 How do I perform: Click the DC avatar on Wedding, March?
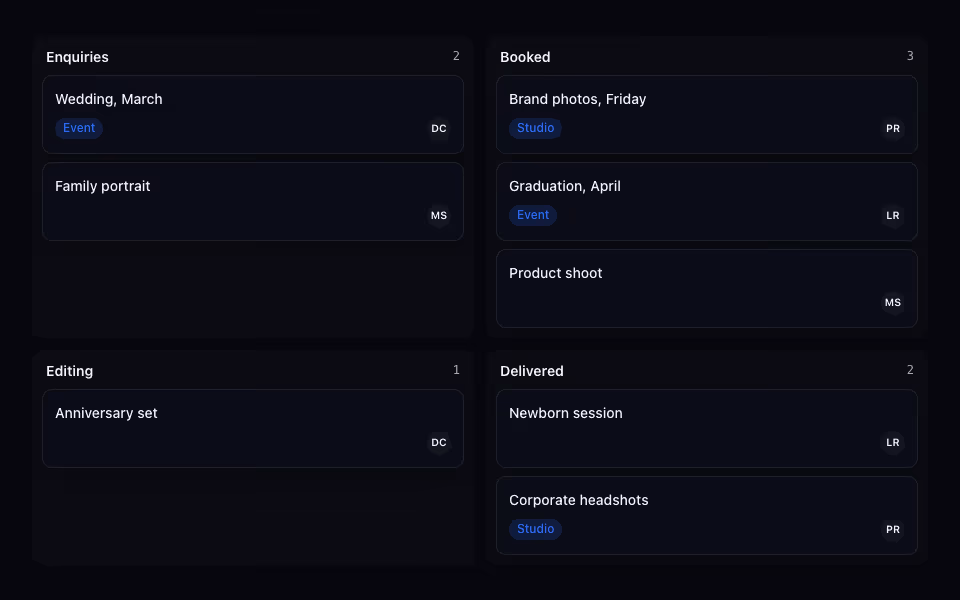(439, 129)
